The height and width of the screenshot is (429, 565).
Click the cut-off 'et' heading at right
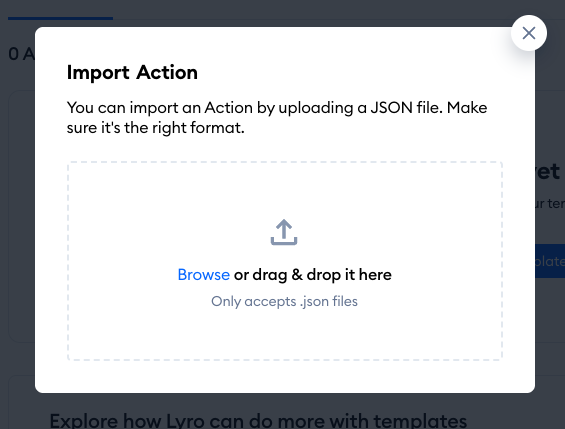point(550,171)
